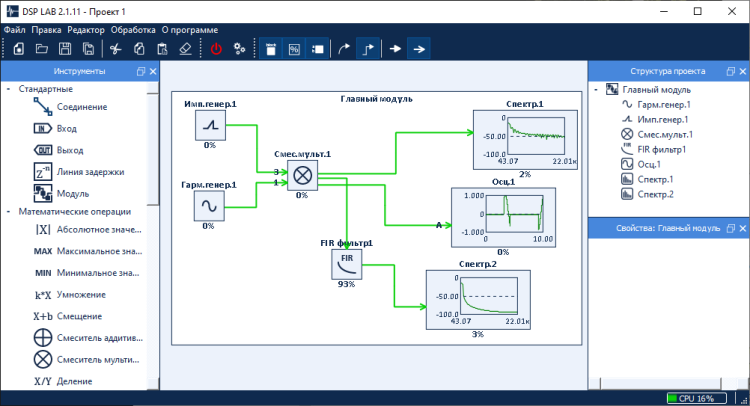Image resolution: width=750 pixels, height=406 pixels.
Task: Click the red power start button
Action: coord(214,48)
